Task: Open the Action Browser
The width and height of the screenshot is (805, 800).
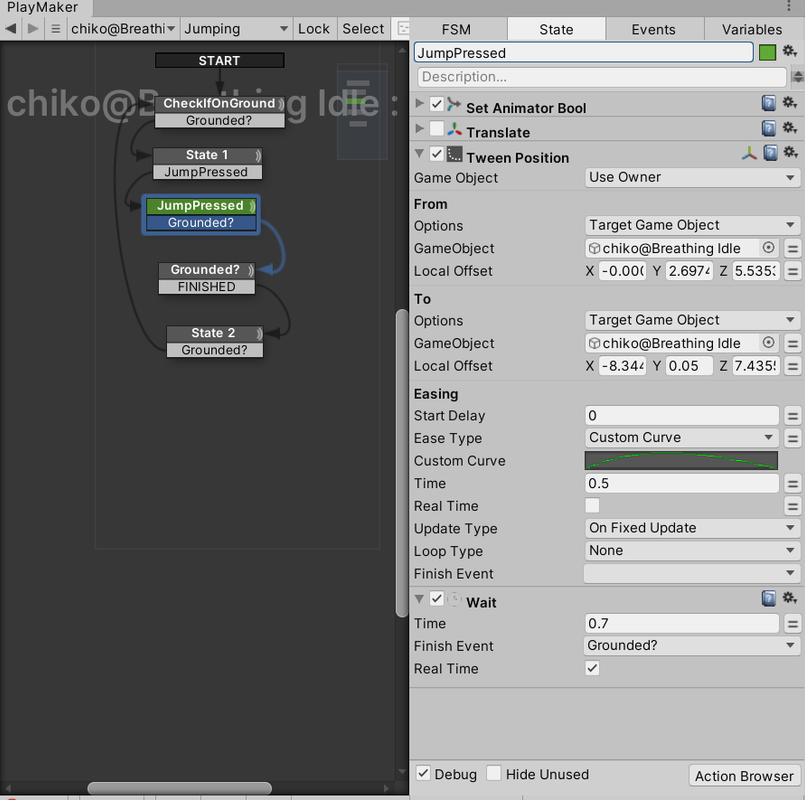Action: click(x=744, y=775)
